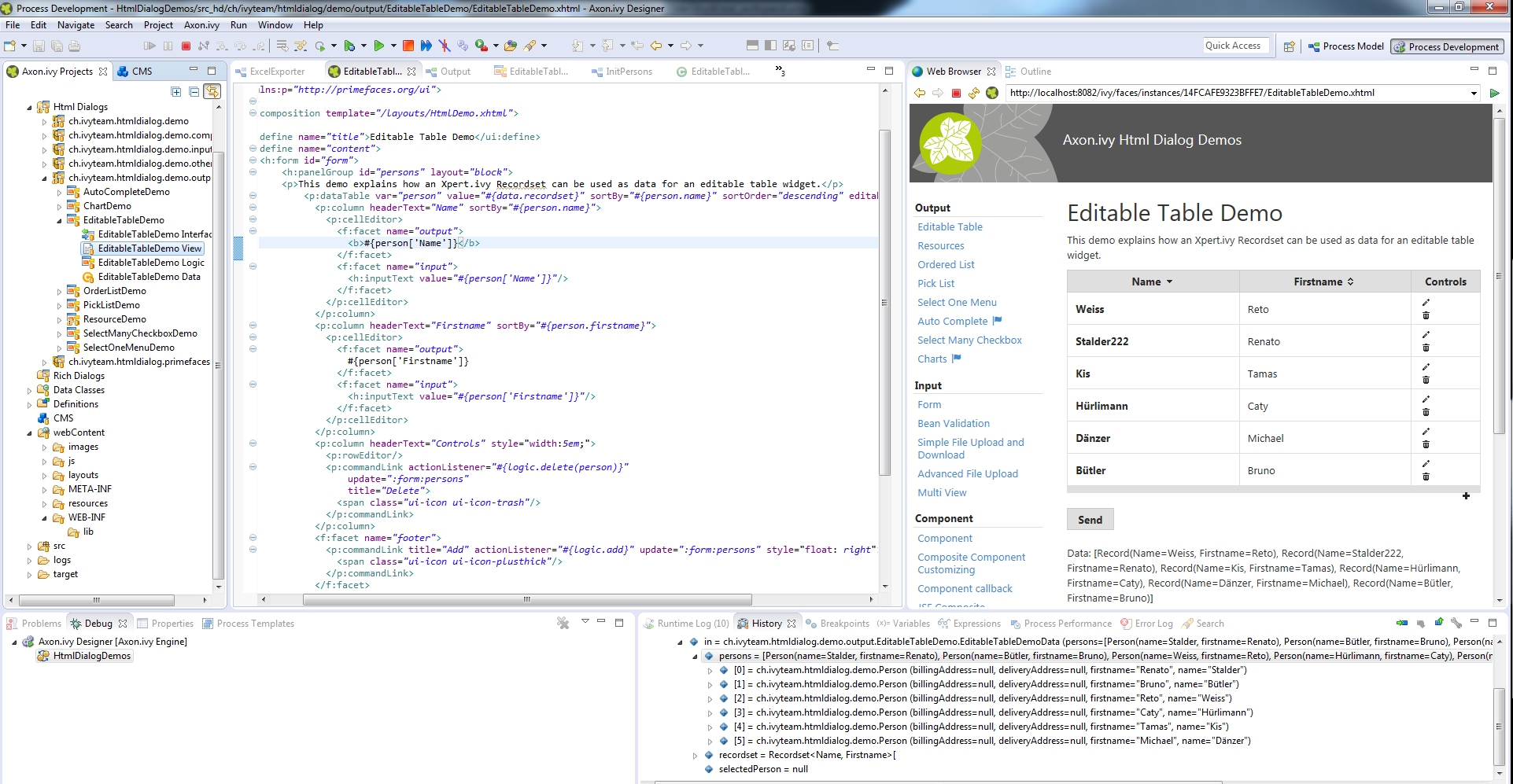Expand person entry [0] Stalder in History
This screenshot has width=1513, height=784.
tap(710, 671)
